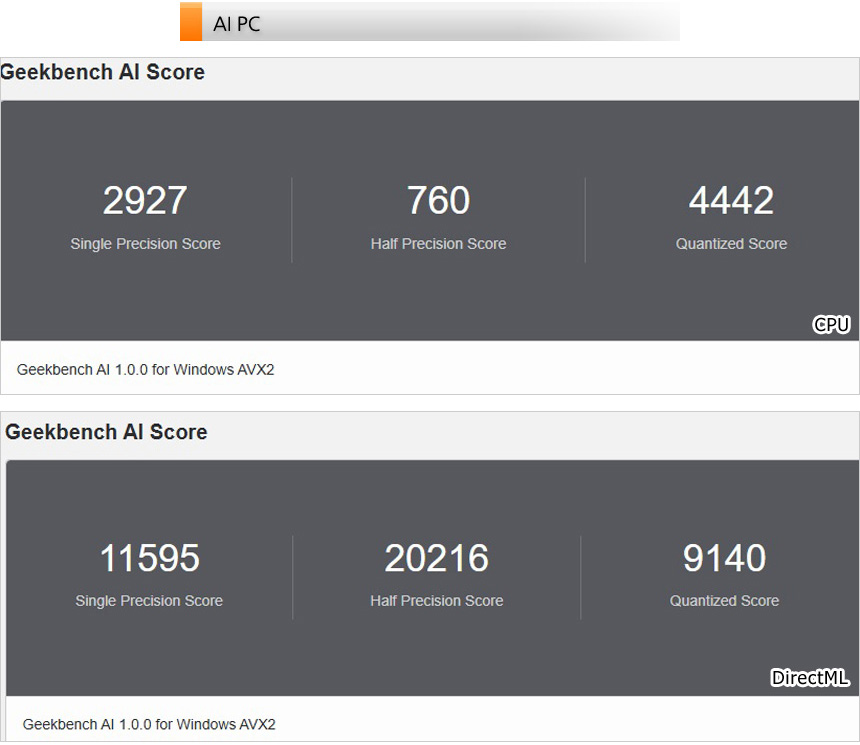The width and height of the screenshot is (860, 745).
Task: Click the Half Precision Score label under 20216
Action: (x=437, y=601)
